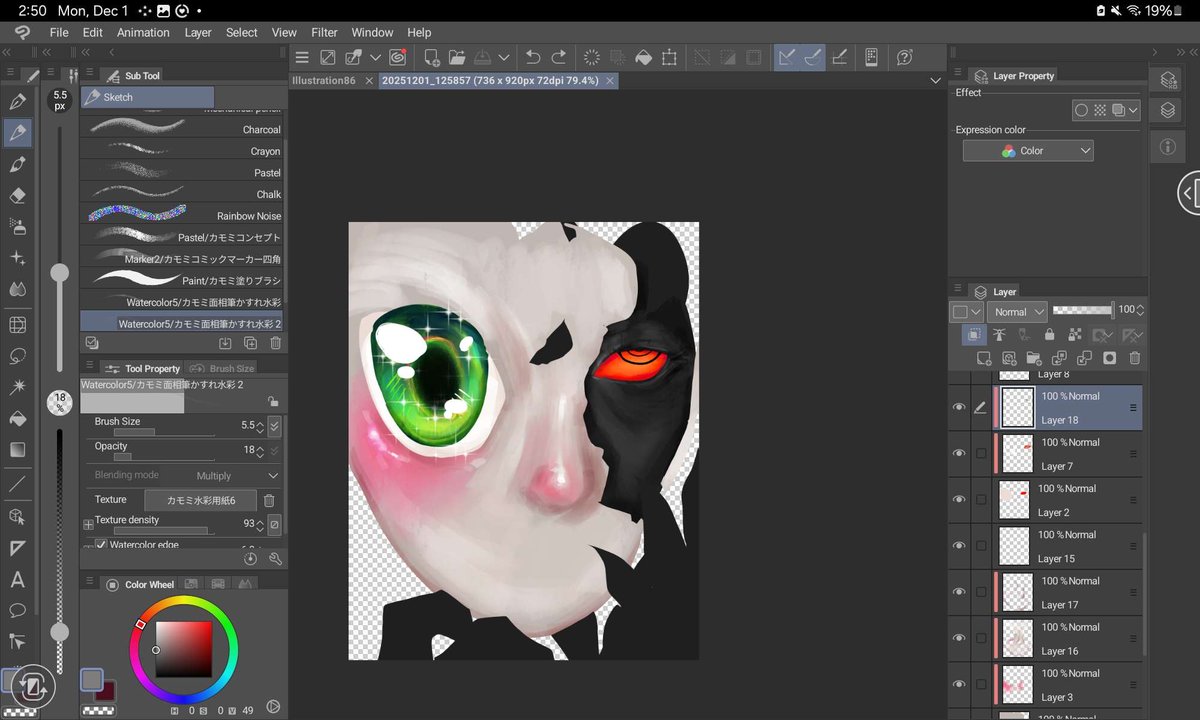Hide Layer 15 using its visibility eye

tap(958, 546)
